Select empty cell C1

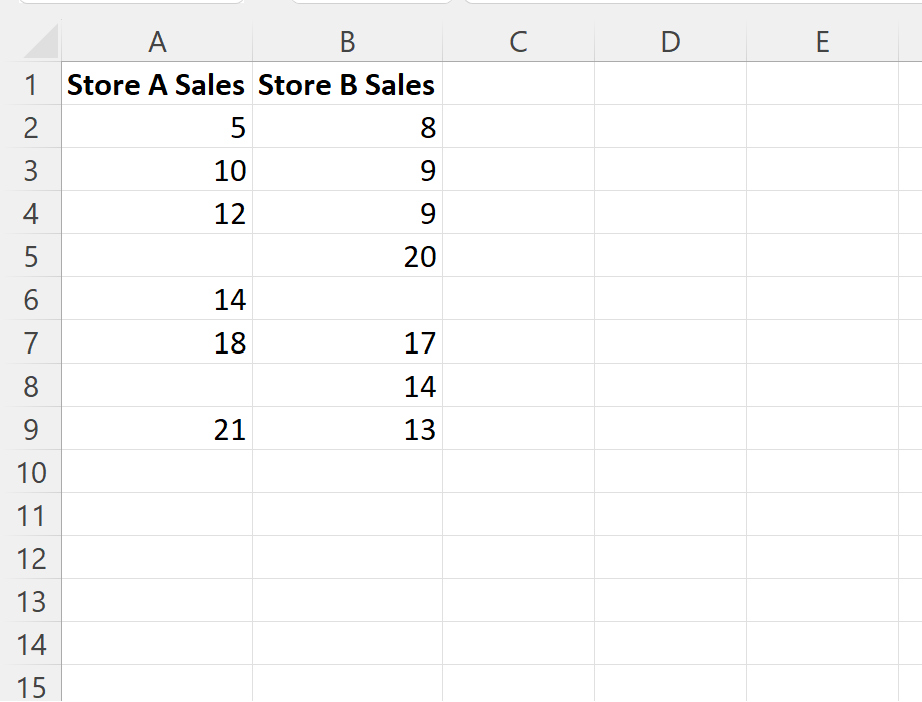[x=518, y=83]
